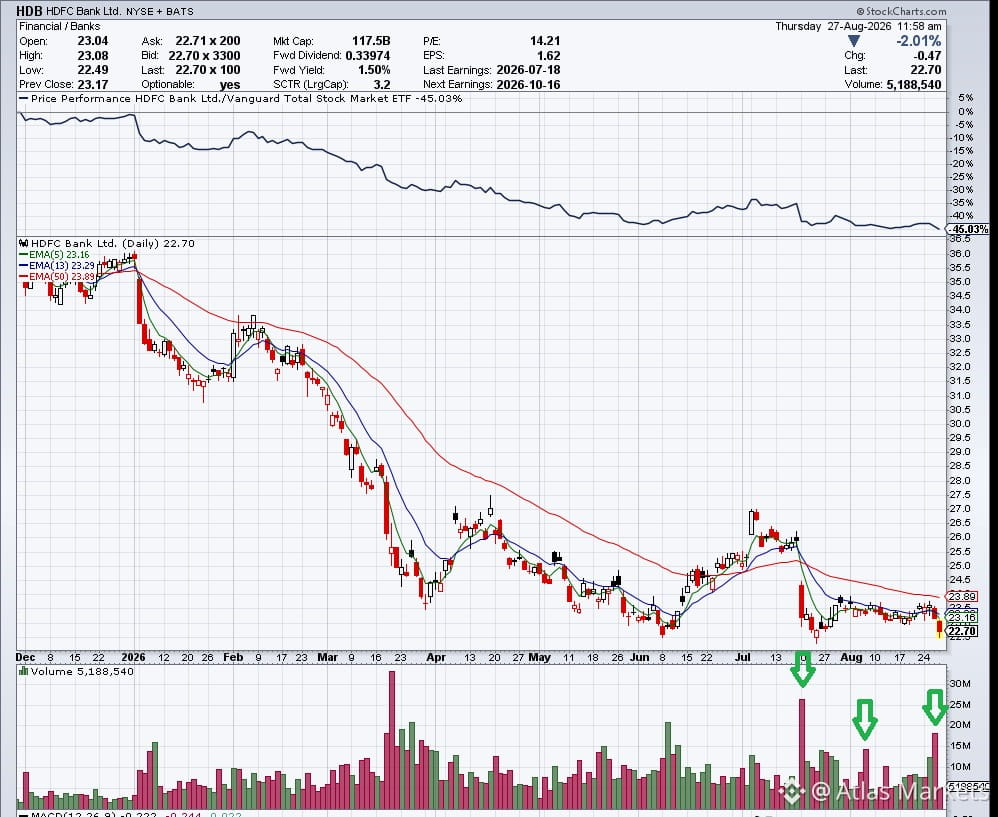998x817 pixels.
Task: Click the P/E value 14.21
Action: pos(545,41)
